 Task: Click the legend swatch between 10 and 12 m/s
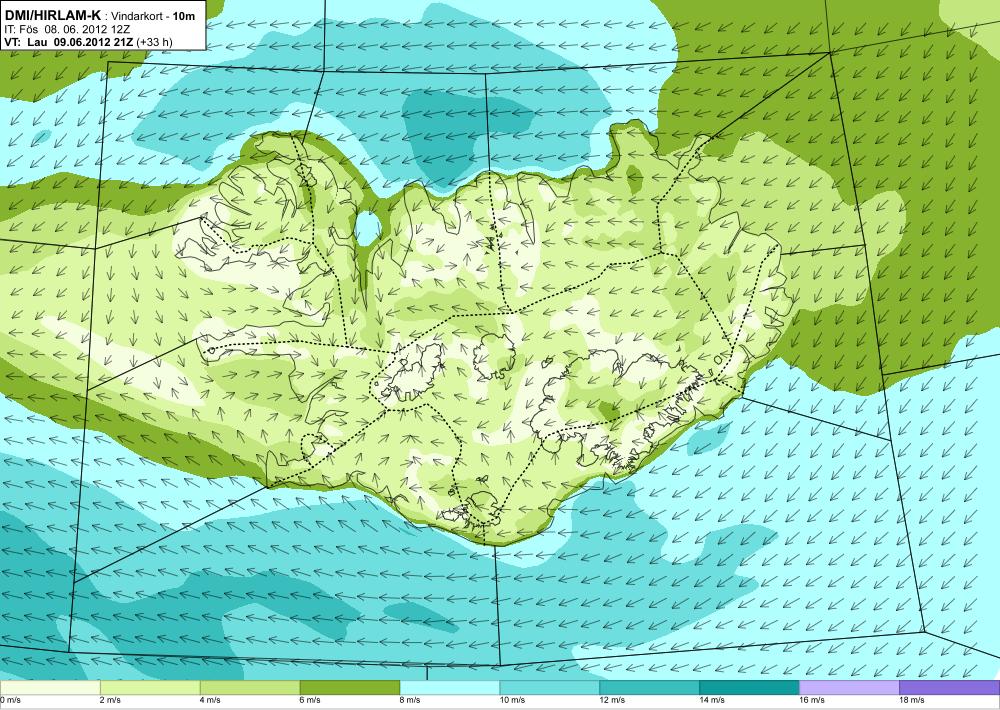[550, 688]
